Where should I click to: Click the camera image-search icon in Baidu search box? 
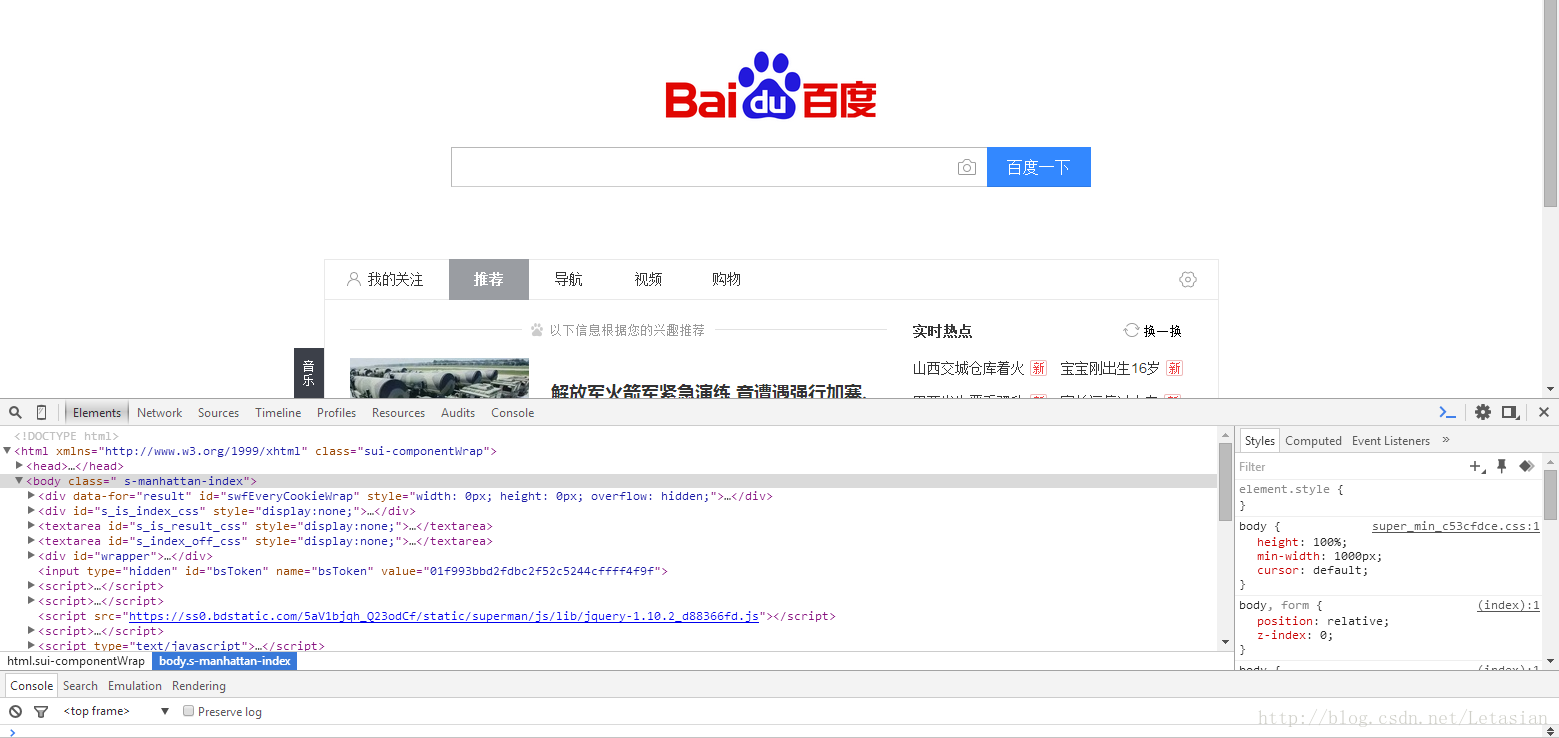point(966,167)
